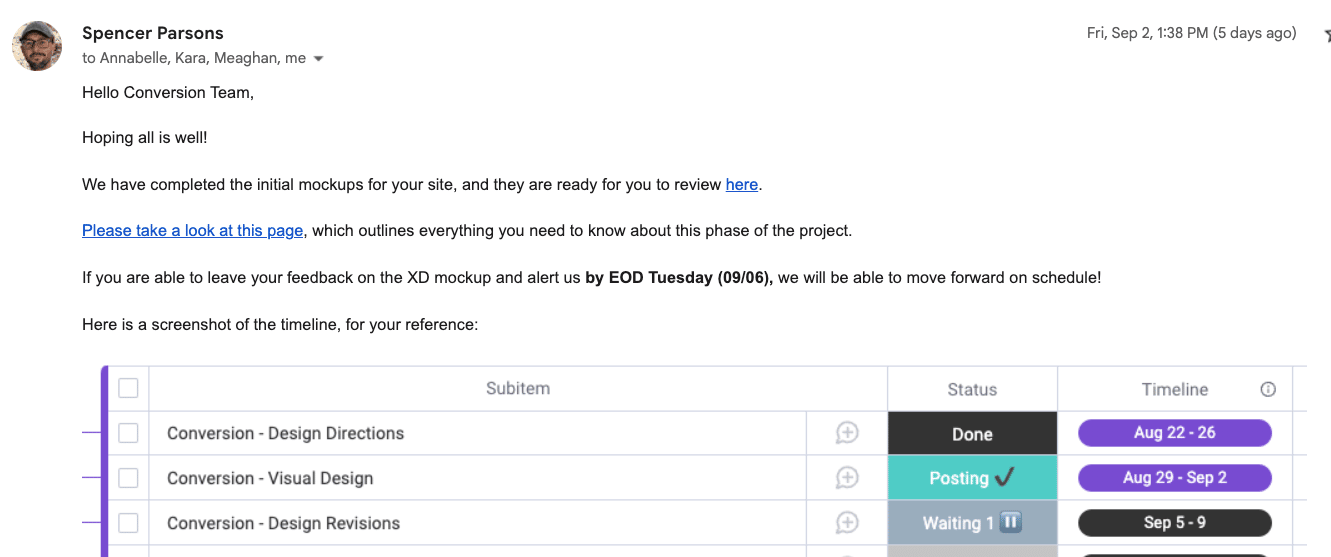Click Spencer Parsons' profile avatar
The width and height of the screenshot is (1331, 557).
37,46
